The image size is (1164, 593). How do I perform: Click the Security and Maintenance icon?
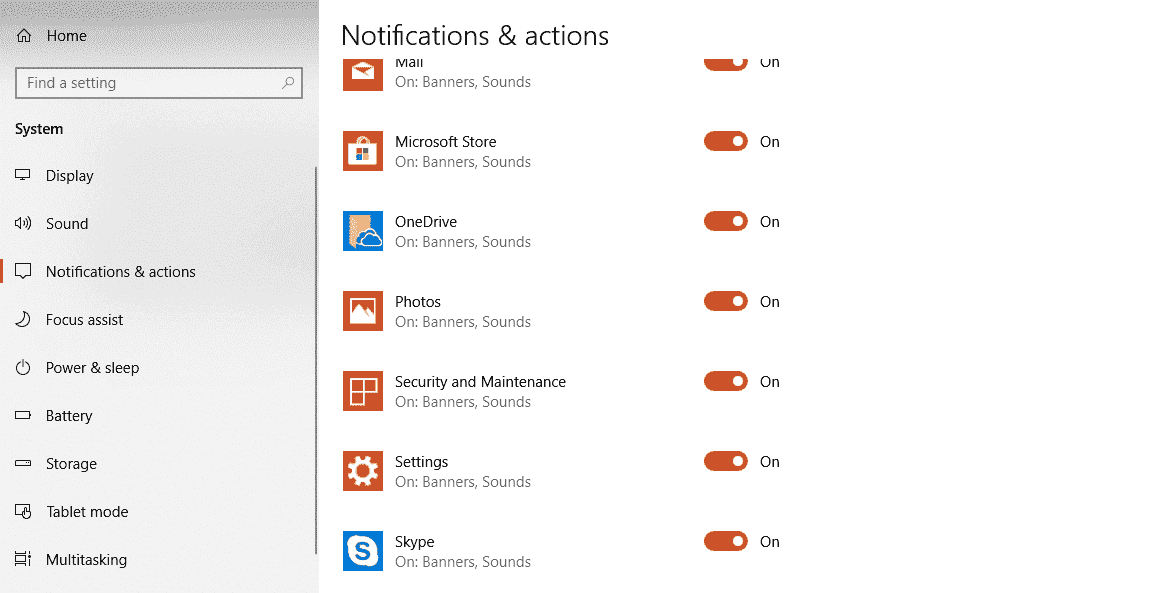click(362, 391)
